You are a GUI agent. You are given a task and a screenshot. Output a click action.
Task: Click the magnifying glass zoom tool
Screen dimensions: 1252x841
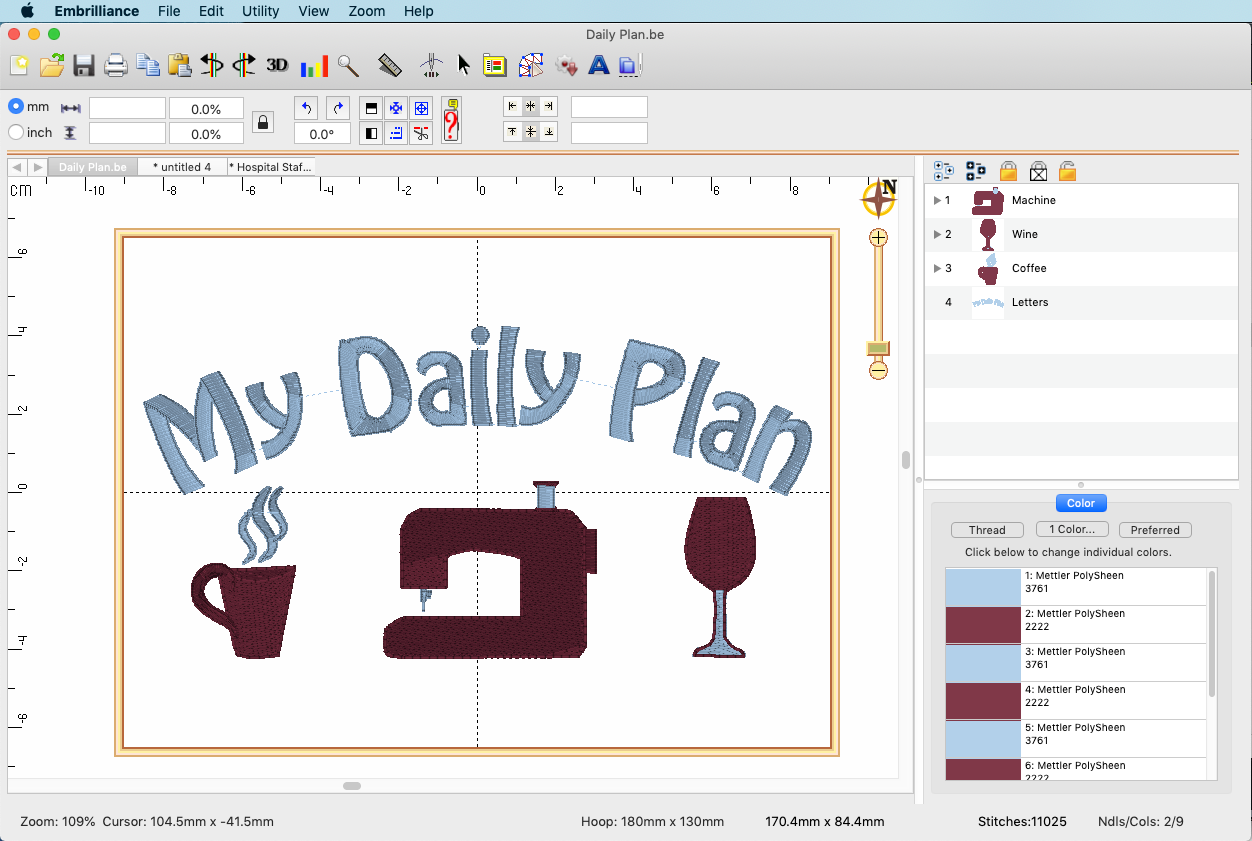[x=348, y=66]
